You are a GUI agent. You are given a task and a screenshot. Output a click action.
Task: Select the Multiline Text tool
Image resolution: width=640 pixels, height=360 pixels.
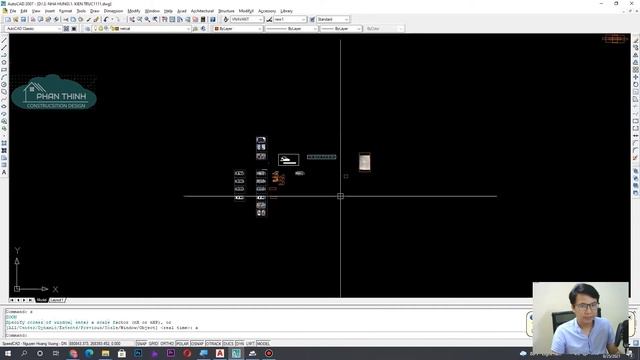click(x=4, y=173)
